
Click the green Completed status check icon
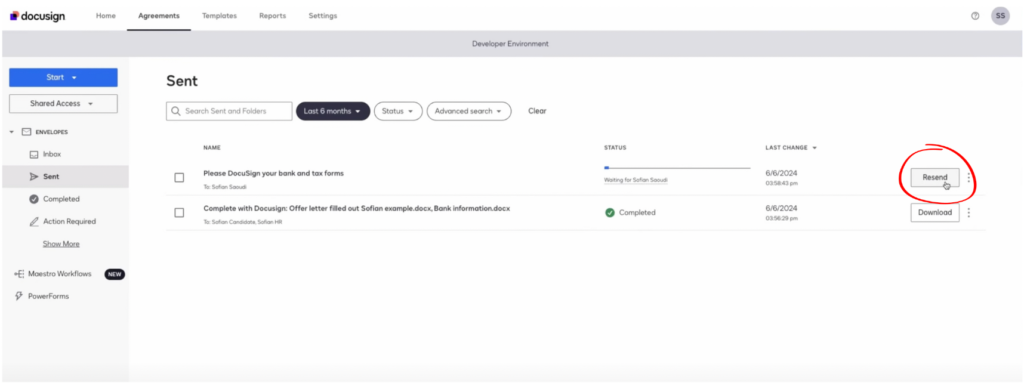point(610,212)
